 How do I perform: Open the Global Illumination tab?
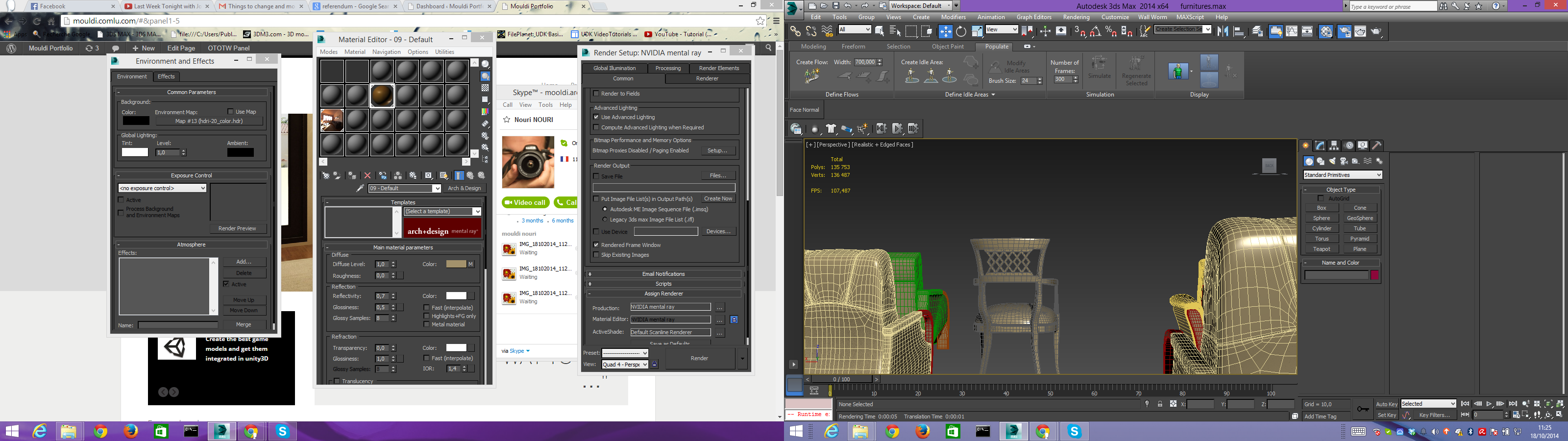pos(614,68)
